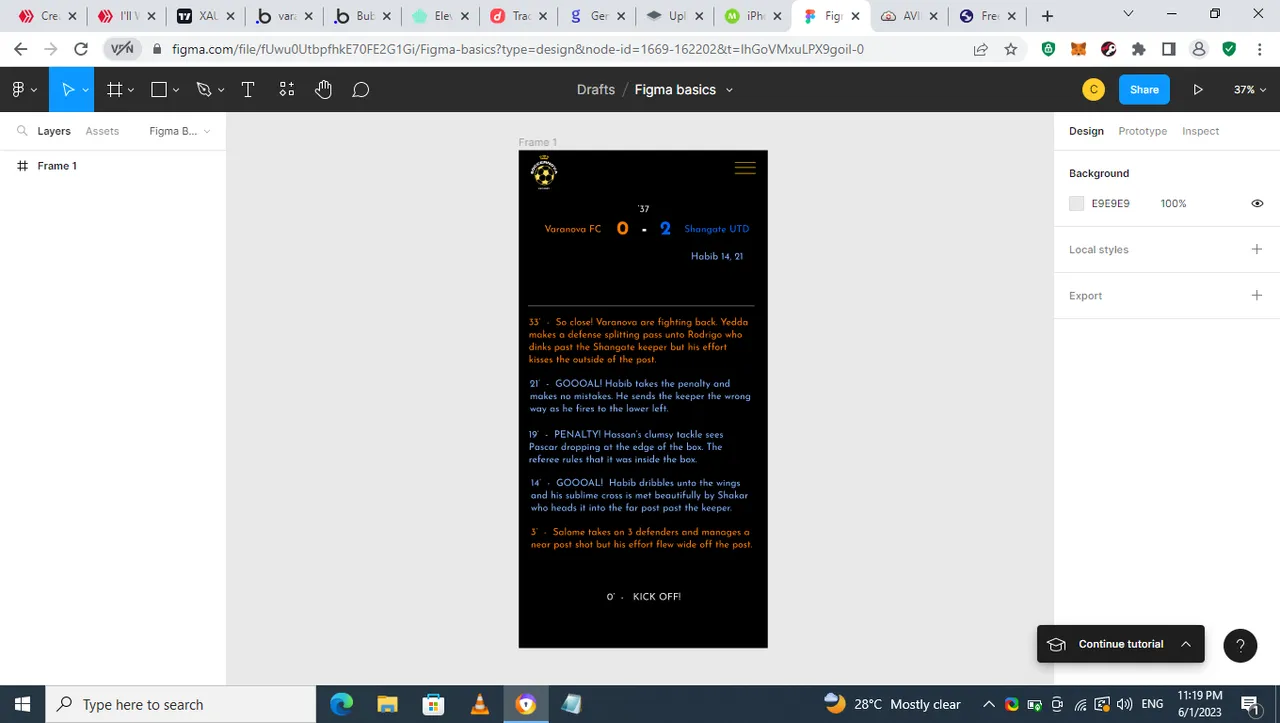
Task: Open the 37% zoom dropdown
Action: click(1250, 89)
